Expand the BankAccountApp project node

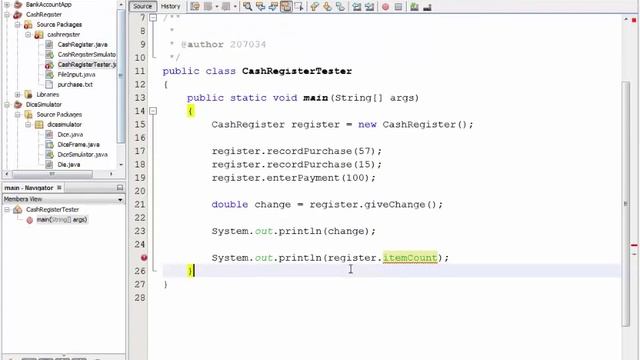coord(7,4)
